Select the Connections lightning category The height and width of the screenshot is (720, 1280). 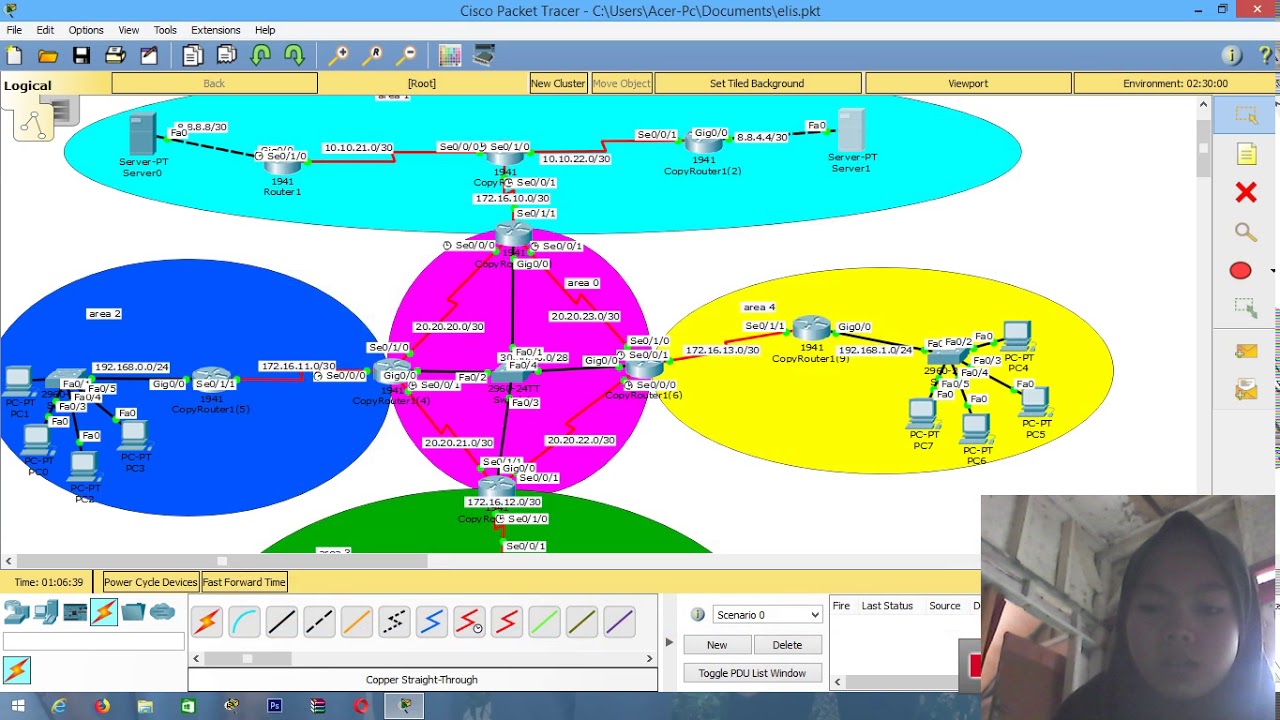tap(104, 612)
